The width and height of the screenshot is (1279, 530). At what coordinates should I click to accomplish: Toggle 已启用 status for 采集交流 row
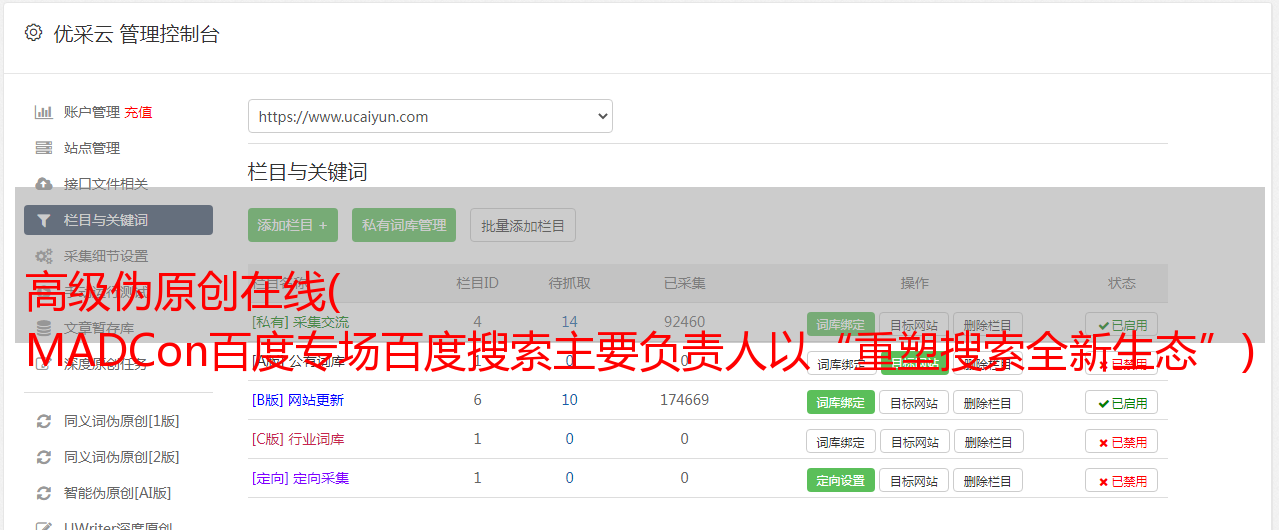[x=1122, y=325]
